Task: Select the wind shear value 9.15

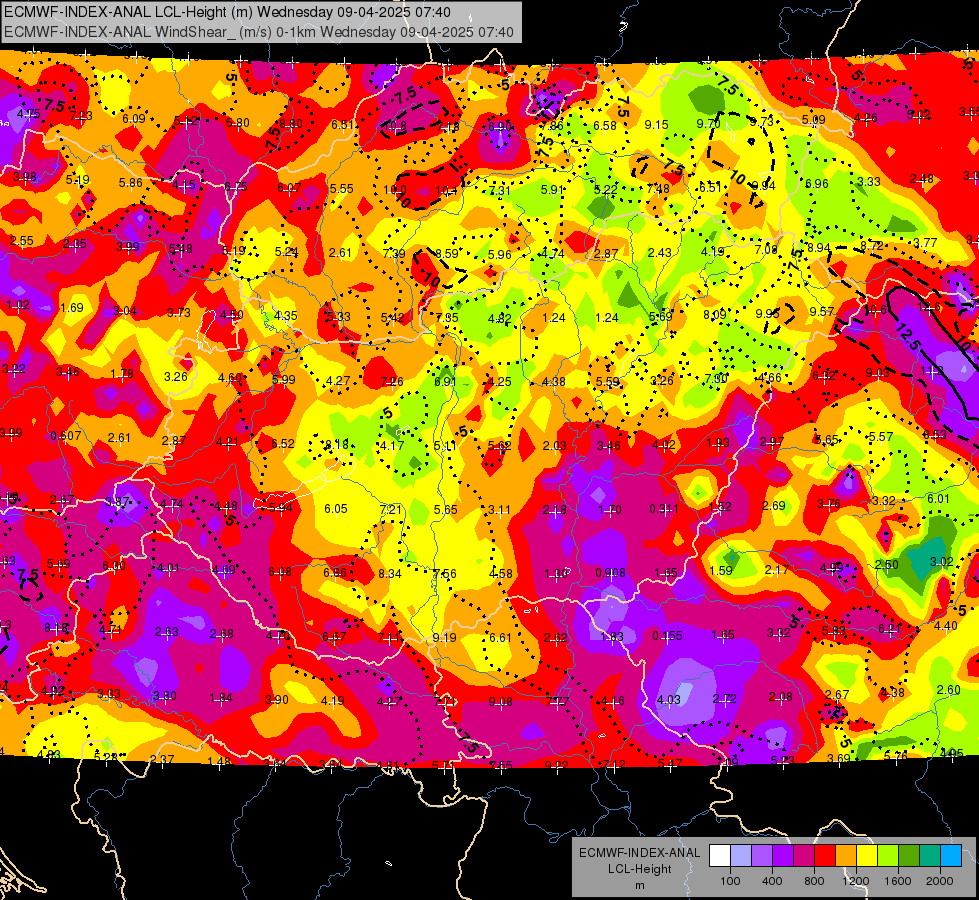Action: coord(656,125)
